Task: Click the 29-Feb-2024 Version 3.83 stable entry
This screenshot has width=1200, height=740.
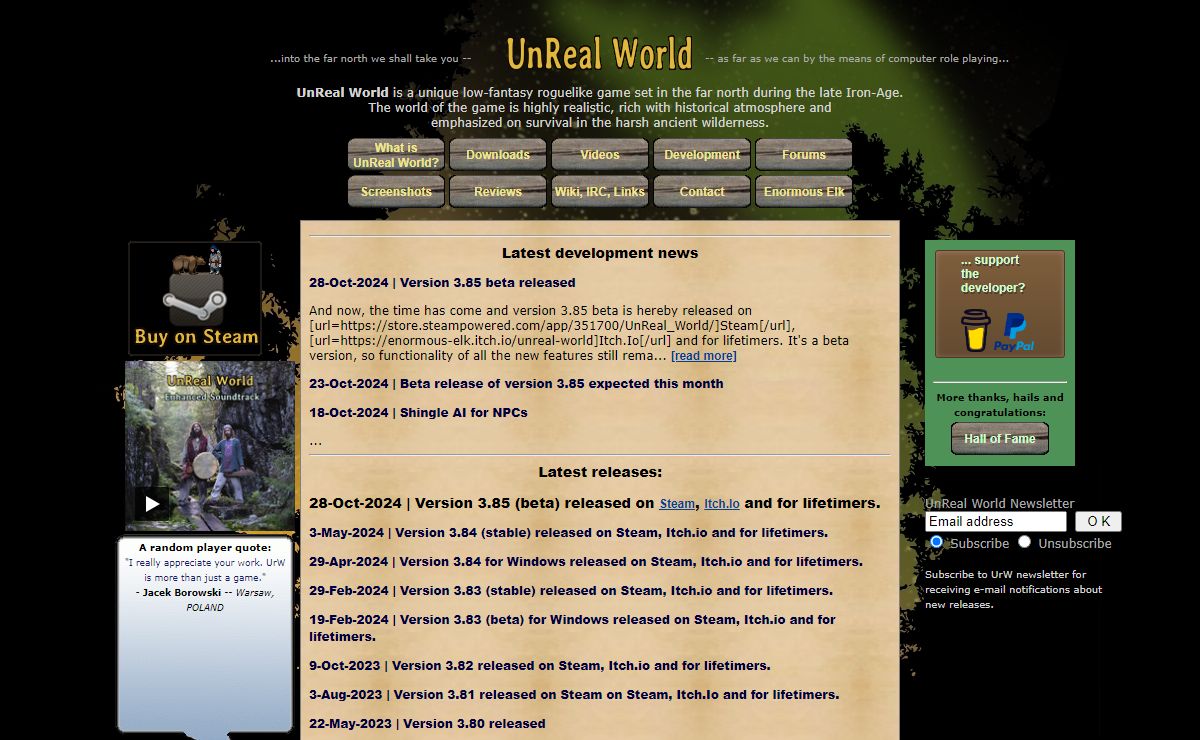Action: click(x=570, y=591)
